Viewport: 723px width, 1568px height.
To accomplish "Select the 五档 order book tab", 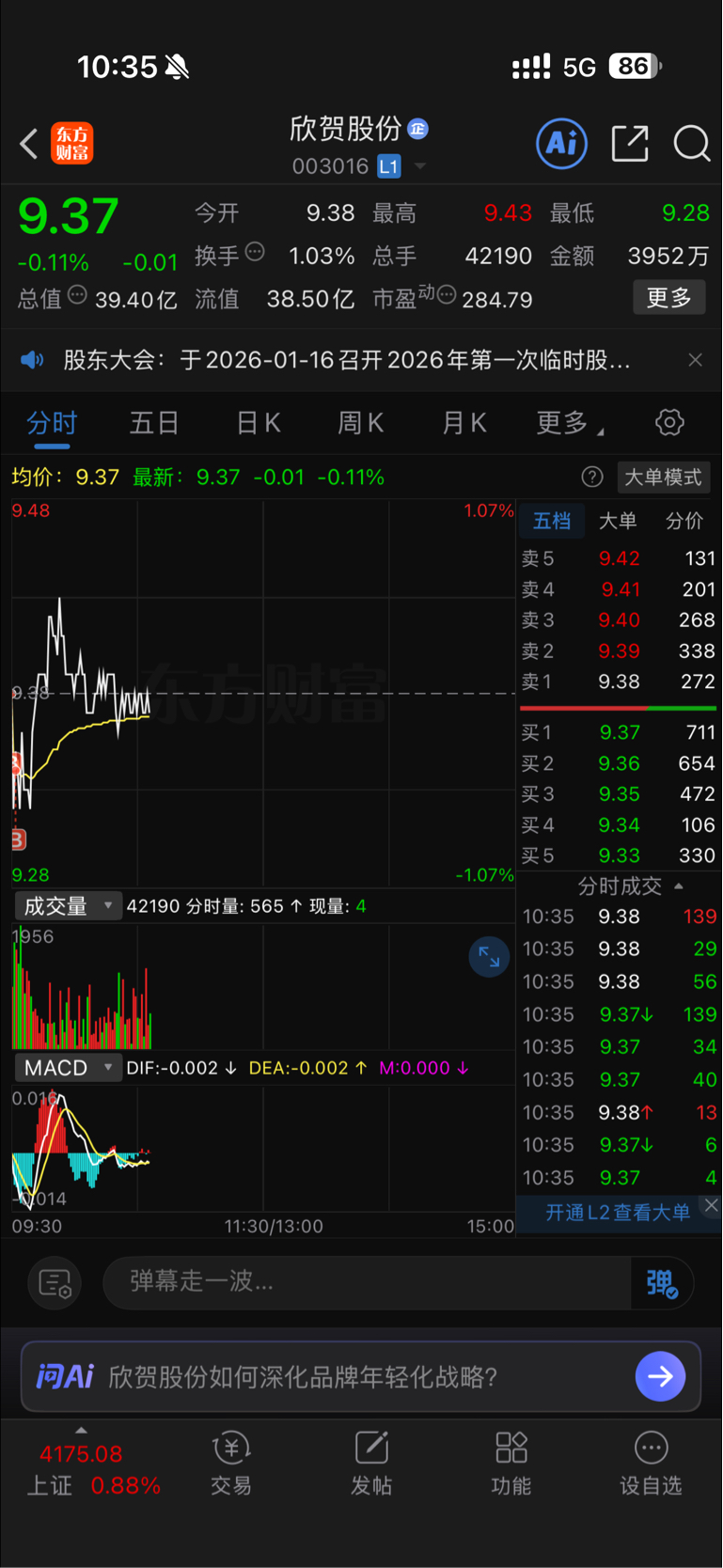I will tap(552, 521).
